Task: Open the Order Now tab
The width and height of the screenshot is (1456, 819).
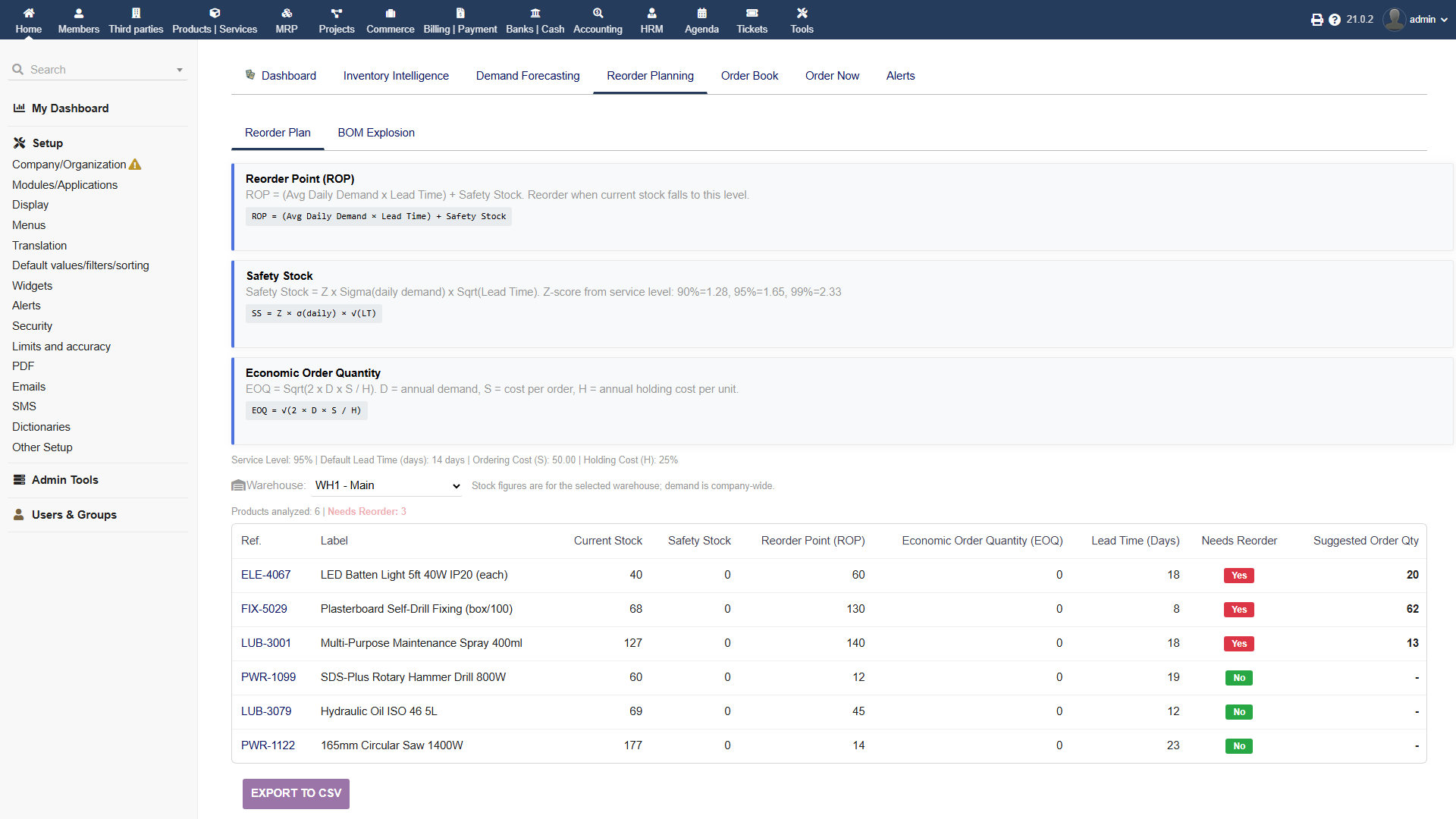Action: click(x=832, y=76)
